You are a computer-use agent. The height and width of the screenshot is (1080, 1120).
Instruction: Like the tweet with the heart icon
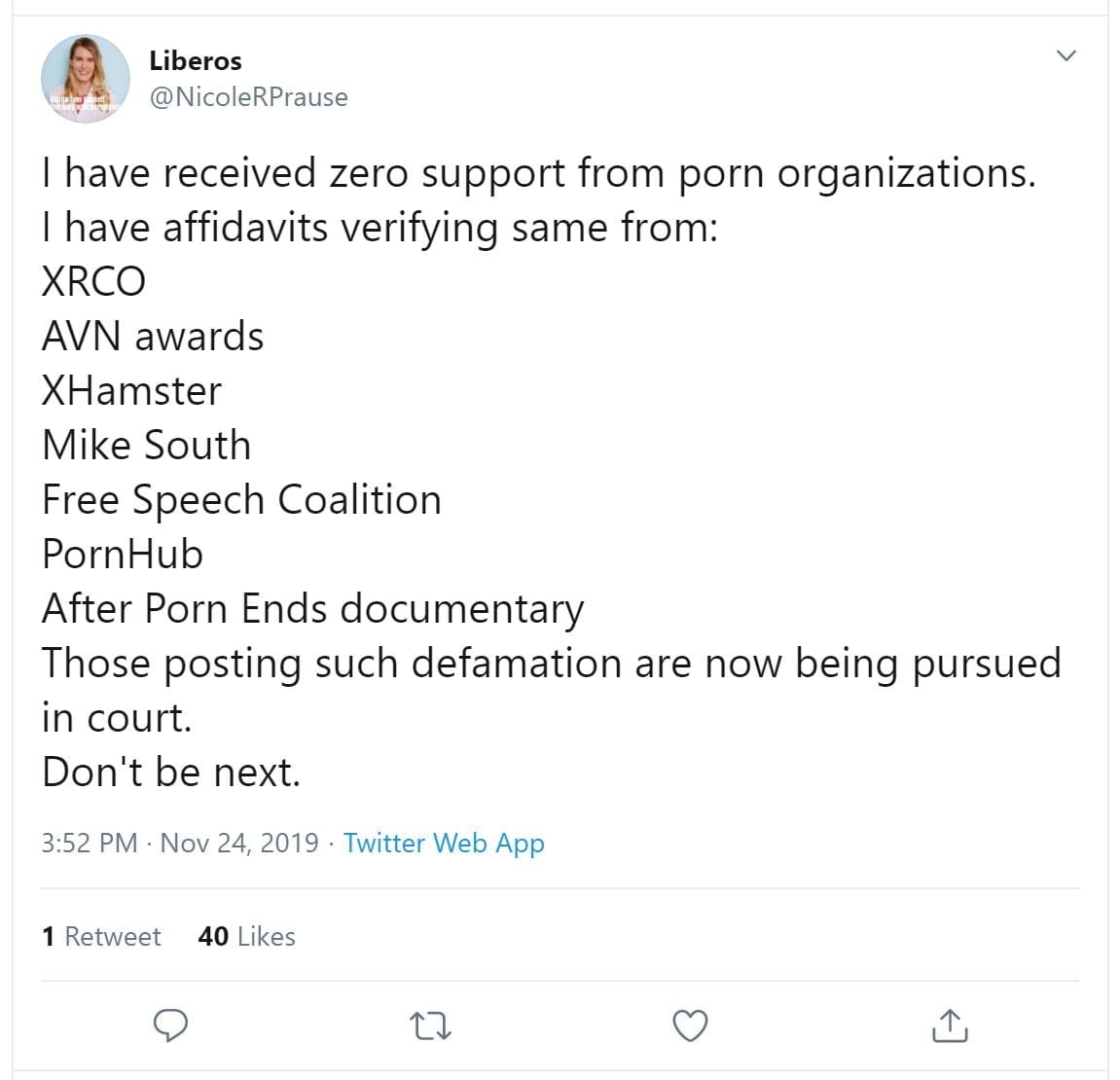click(690, 1026)
